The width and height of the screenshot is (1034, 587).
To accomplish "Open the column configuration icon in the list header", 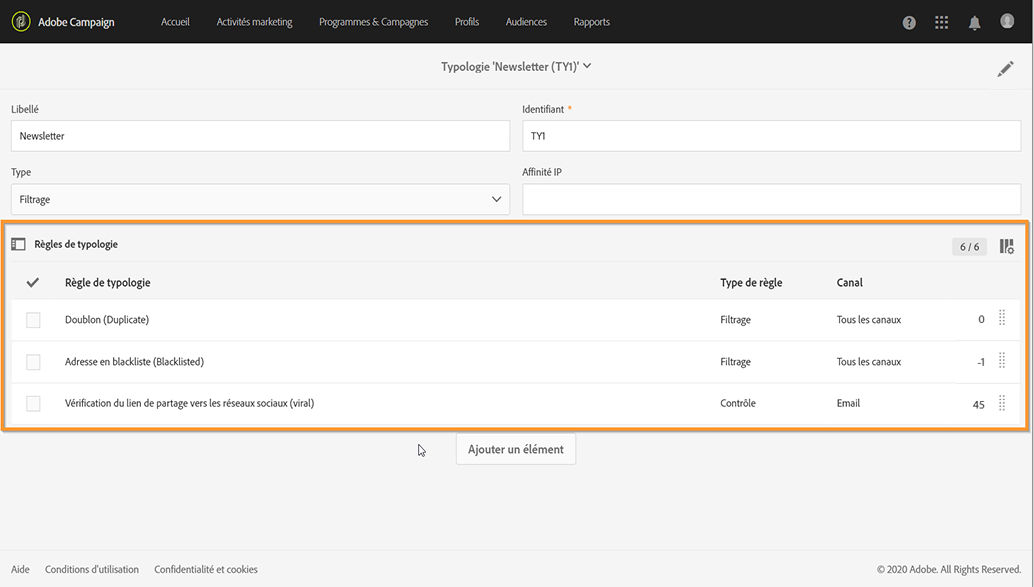I will point(1006,246).
